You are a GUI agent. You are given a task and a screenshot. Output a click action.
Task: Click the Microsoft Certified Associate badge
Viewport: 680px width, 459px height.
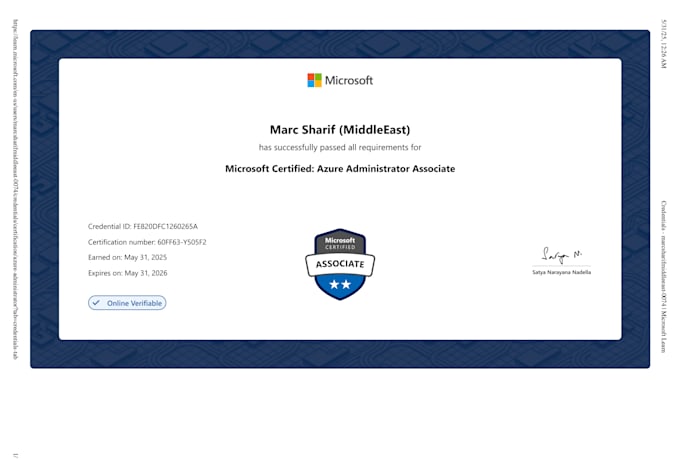pos(340,264)
